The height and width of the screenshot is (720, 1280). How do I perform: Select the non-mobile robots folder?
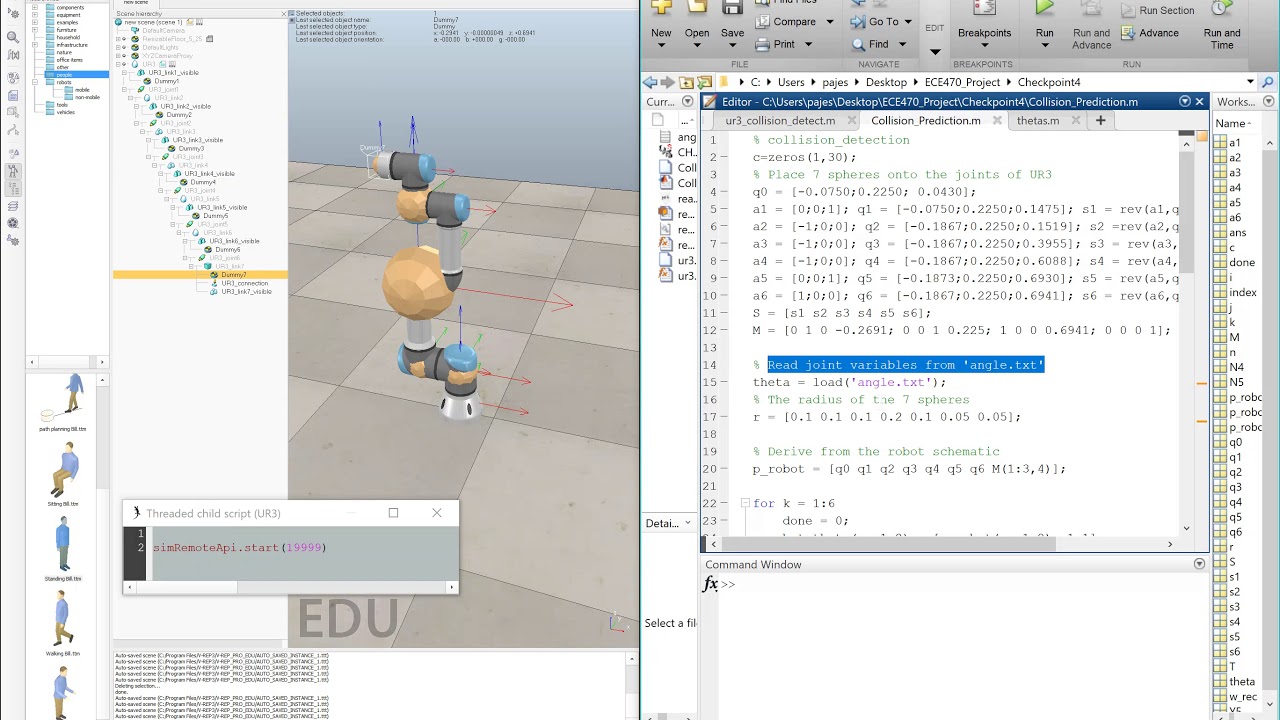click(87, 97)
